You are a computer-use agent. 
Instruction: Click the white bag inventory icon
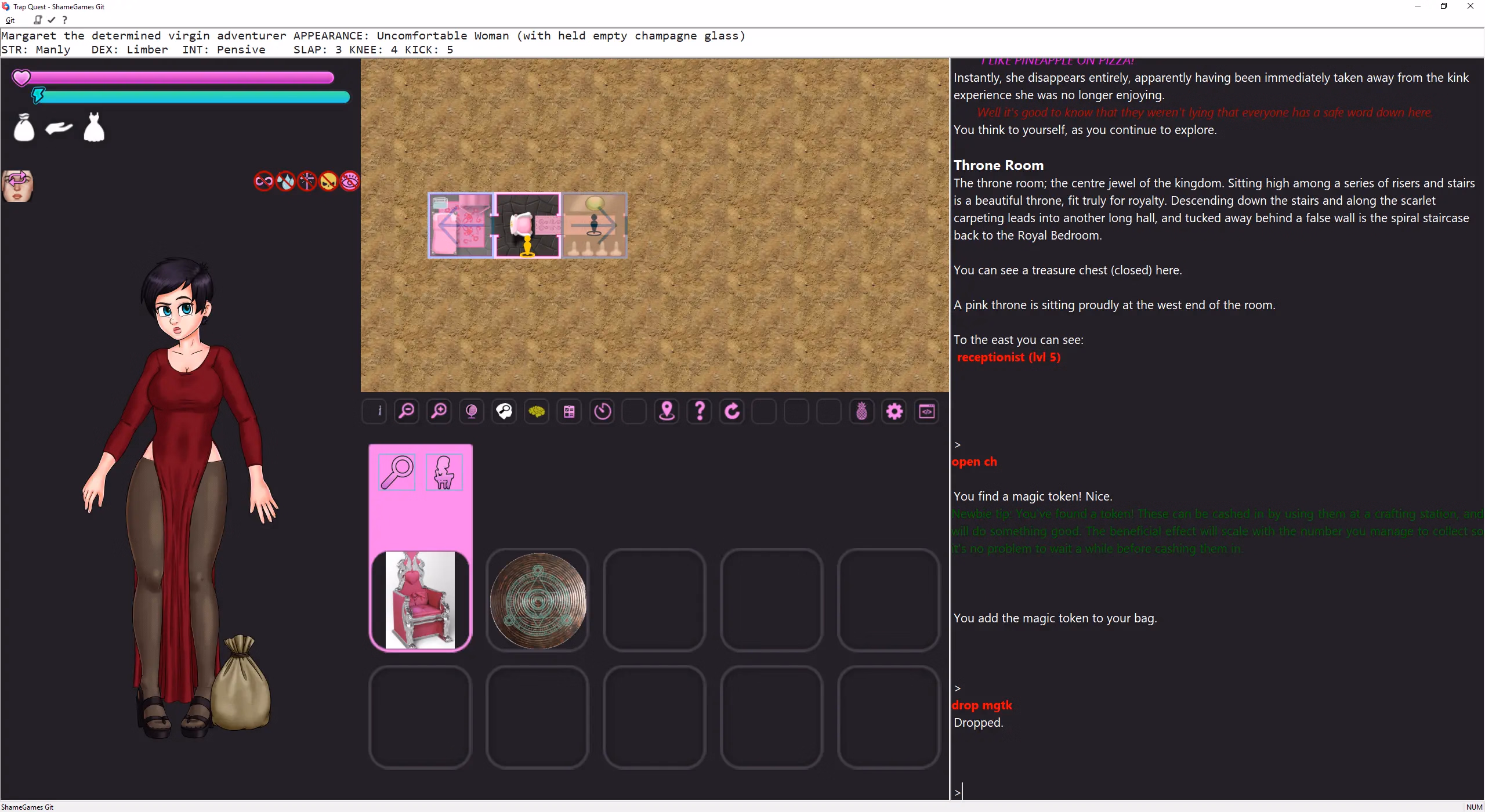tap(24, 127)
